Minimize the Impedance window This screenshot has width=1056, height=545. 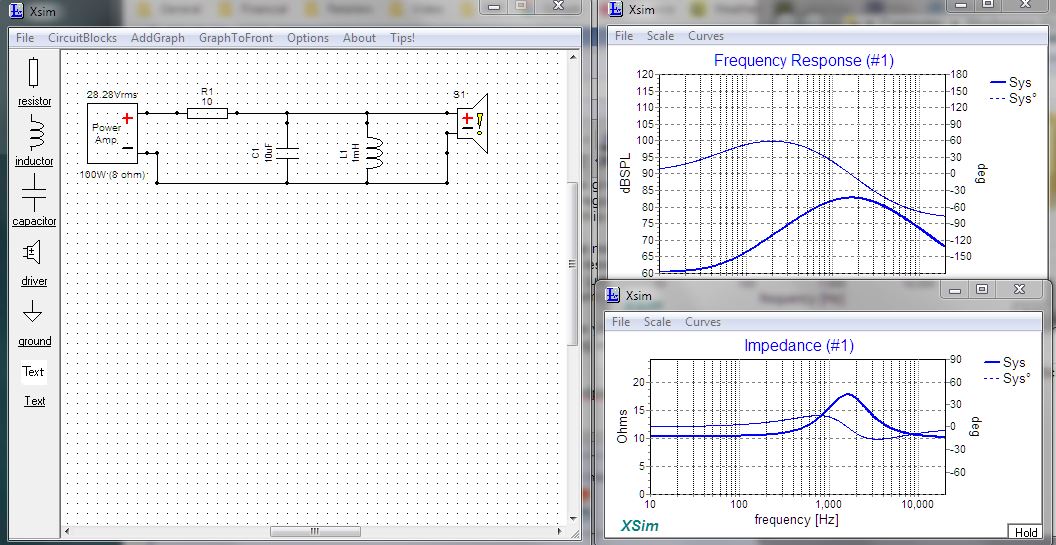(956, 289)
